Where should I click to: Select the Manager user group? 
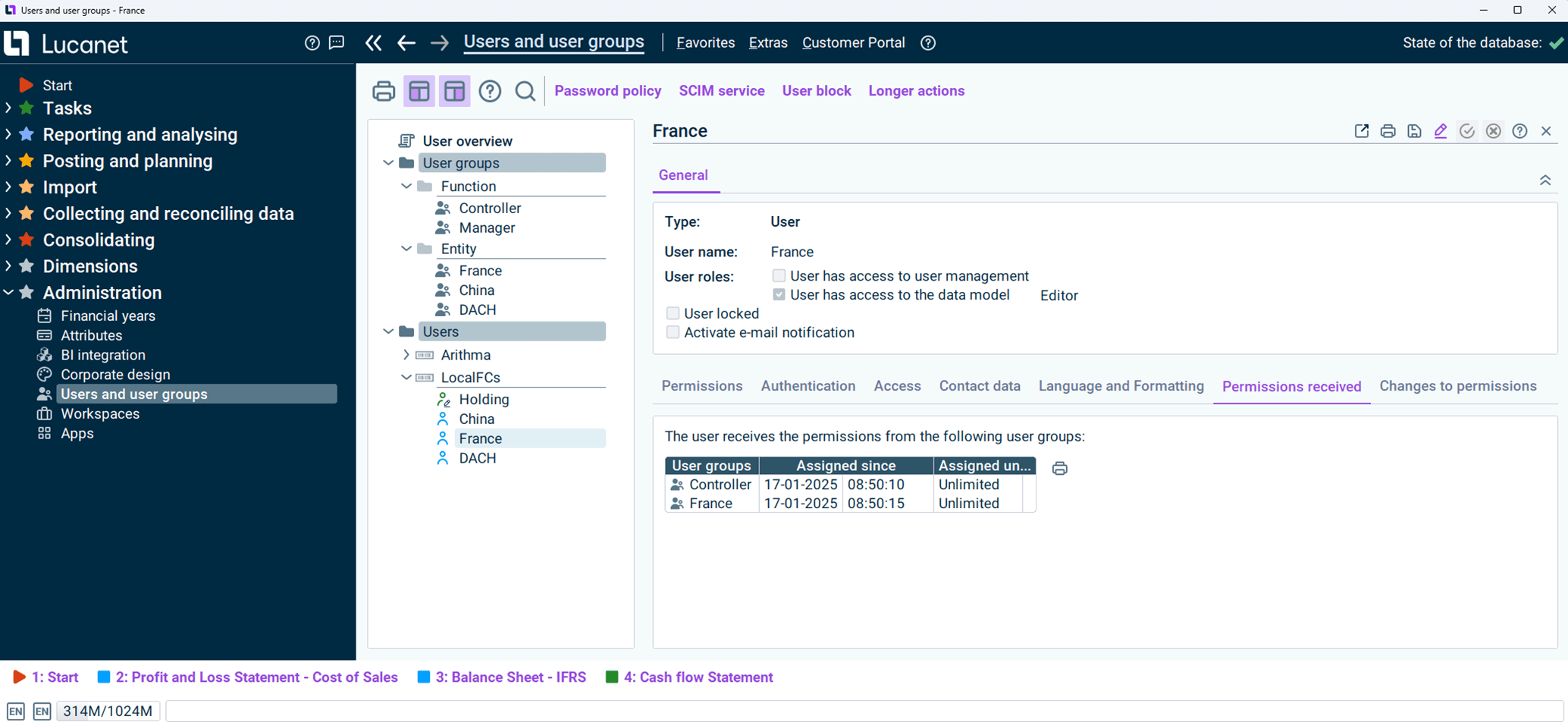[487, 228]
